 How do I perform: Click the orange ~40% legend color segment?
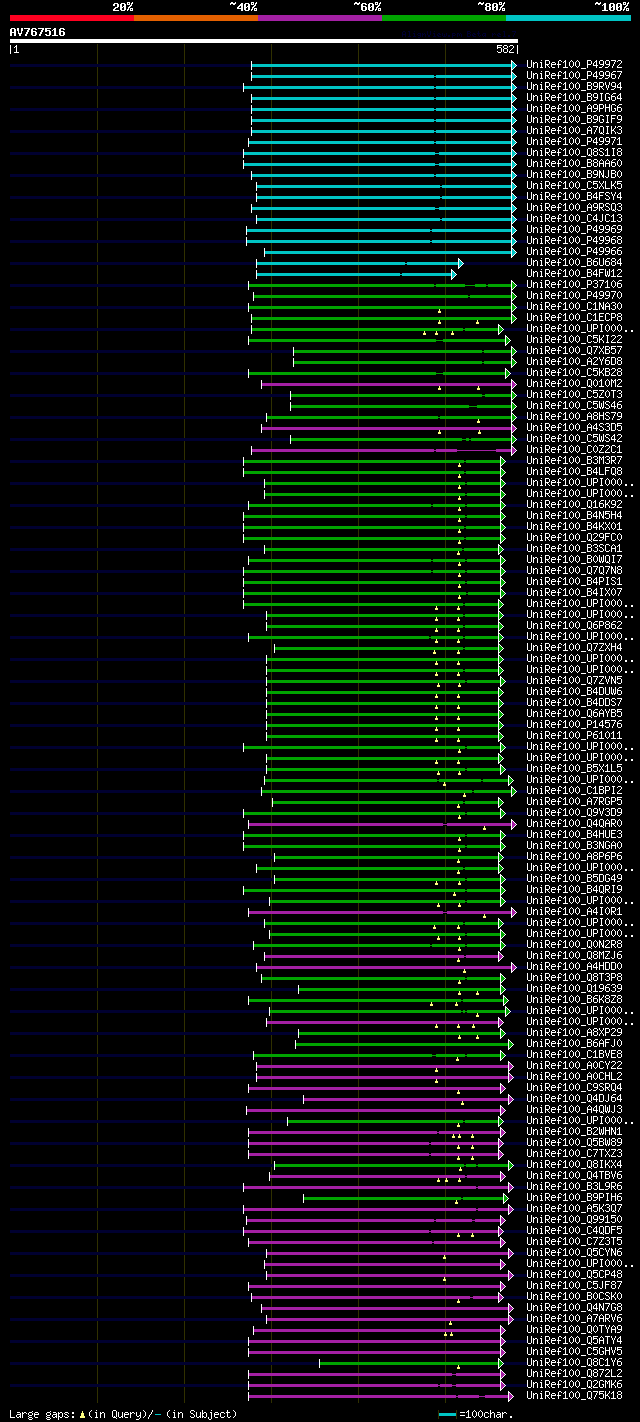pyautogui.click(x=196, y=18)
